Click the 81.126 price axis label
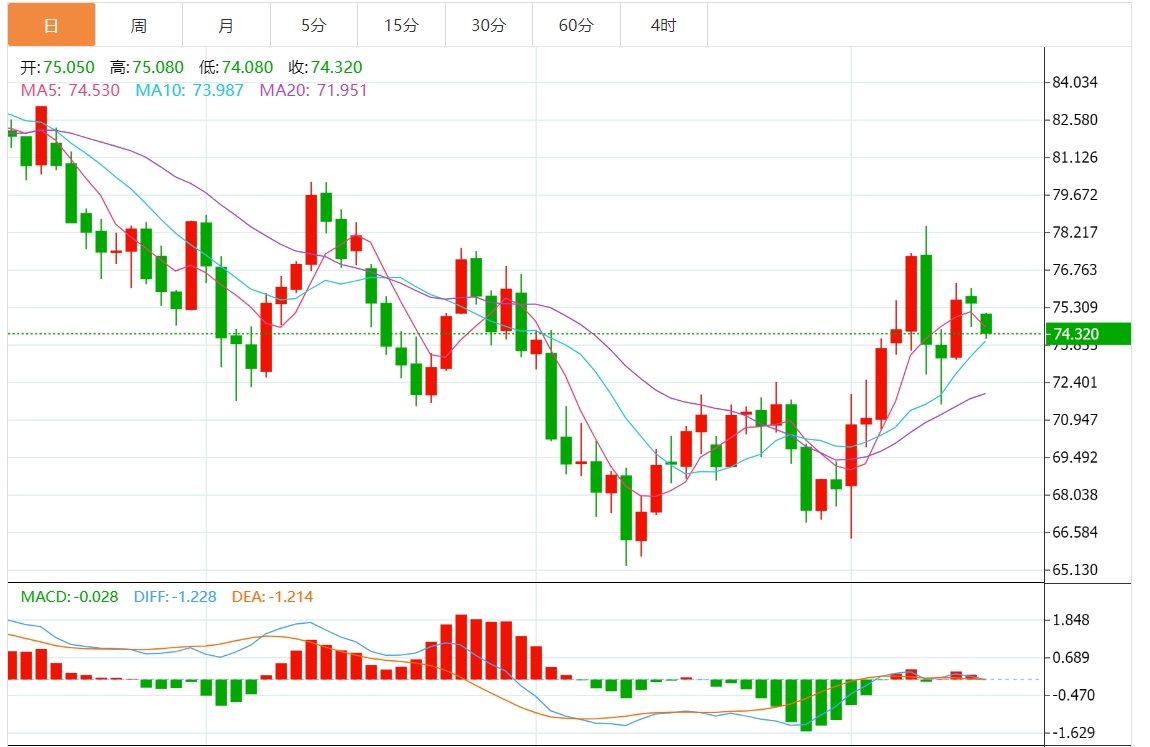1150x747 pixels. pyautogui.click(x=1074, y=157)
